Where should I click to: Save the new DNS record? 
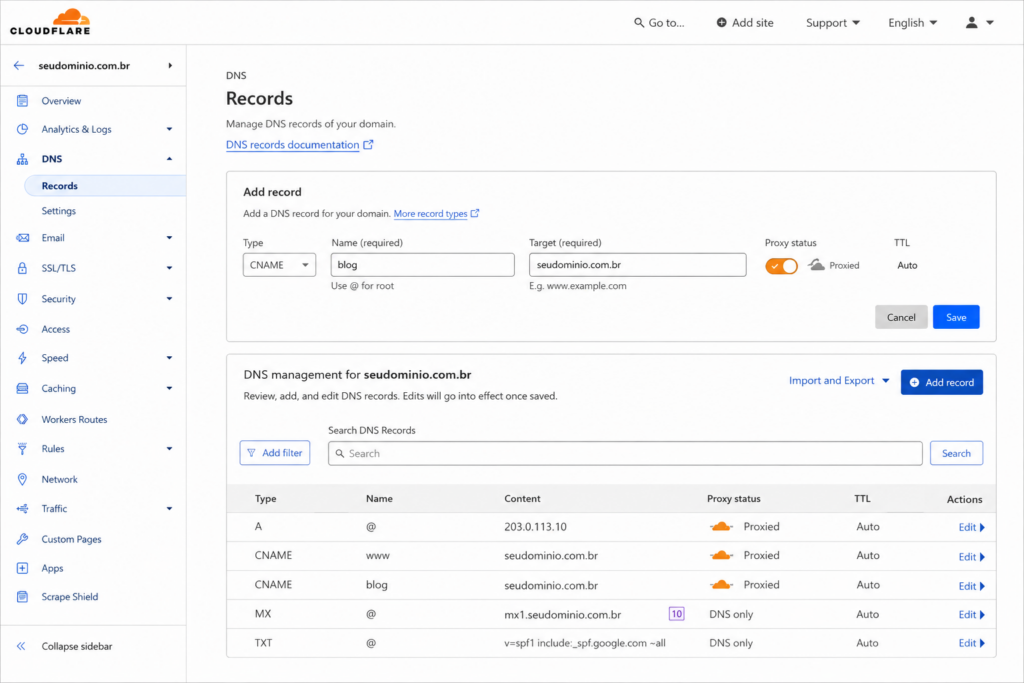956,317
